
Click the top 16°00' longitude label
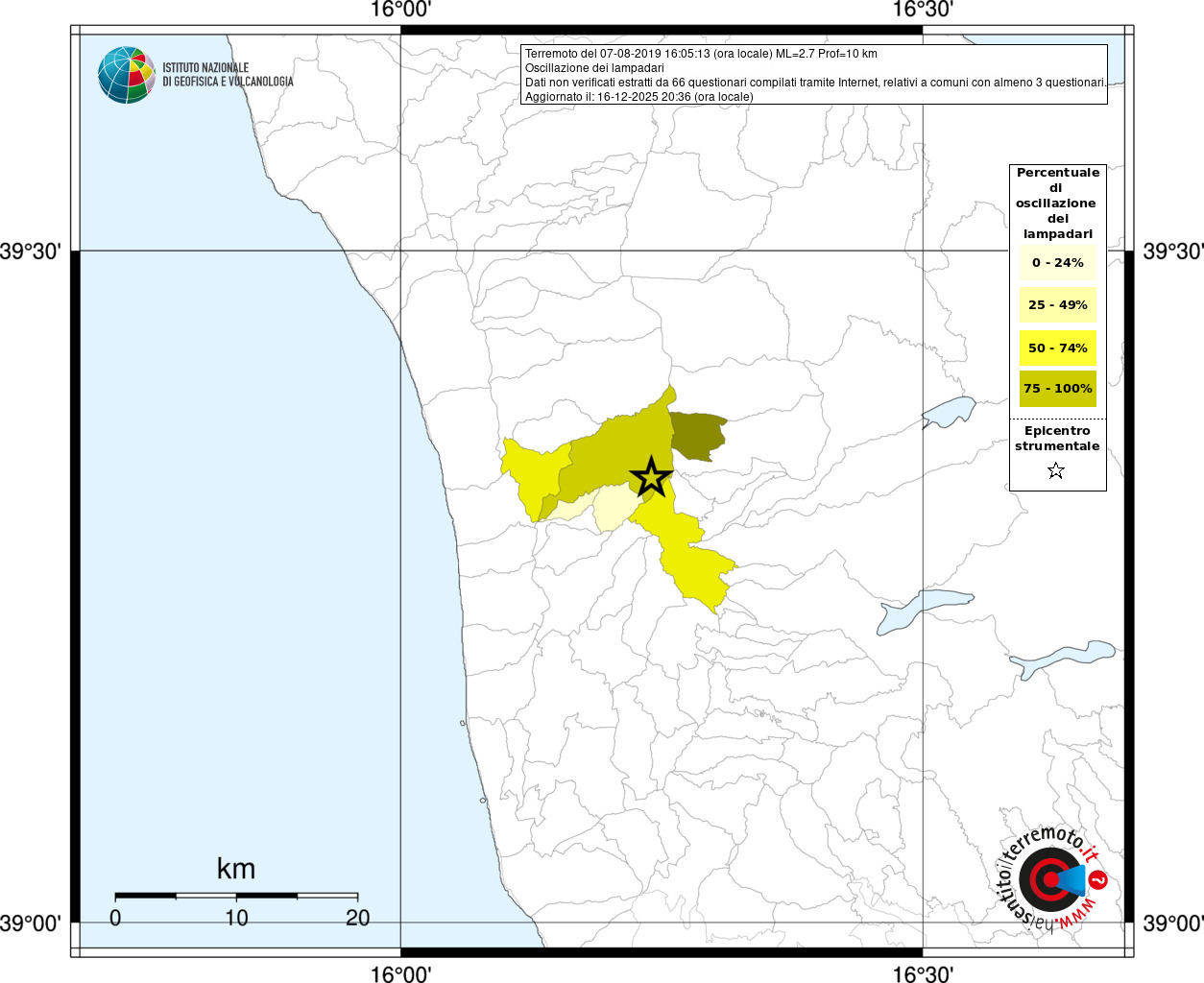pyautogui.click(x=400, y=10)
